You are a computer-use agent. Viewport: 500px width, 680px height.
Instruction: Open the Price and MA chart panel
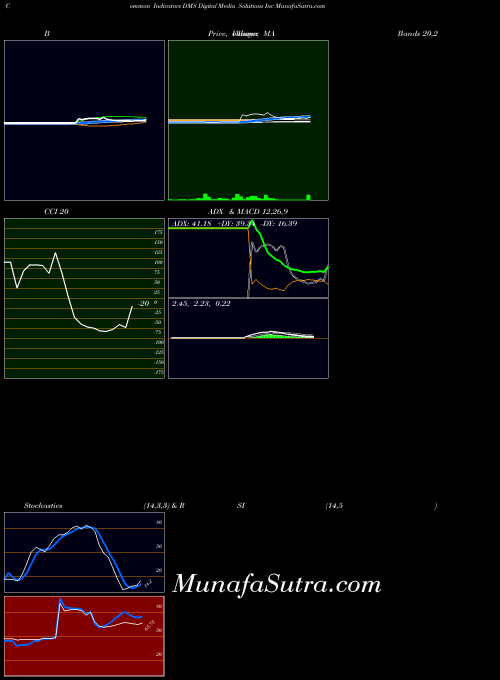(x=248, y=121)
